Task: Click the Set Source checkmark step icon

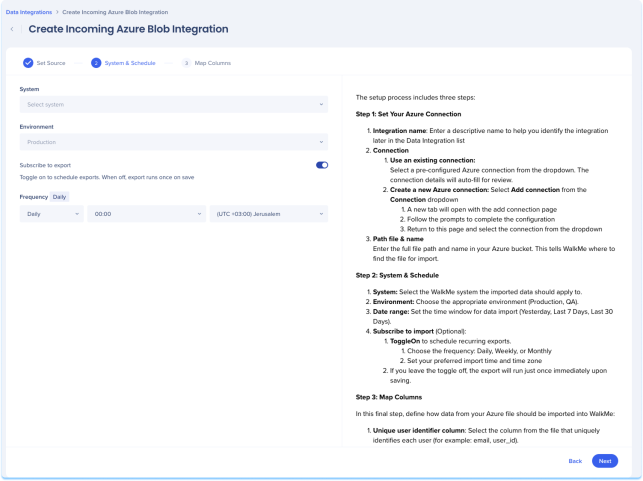Action: [28, 63]
